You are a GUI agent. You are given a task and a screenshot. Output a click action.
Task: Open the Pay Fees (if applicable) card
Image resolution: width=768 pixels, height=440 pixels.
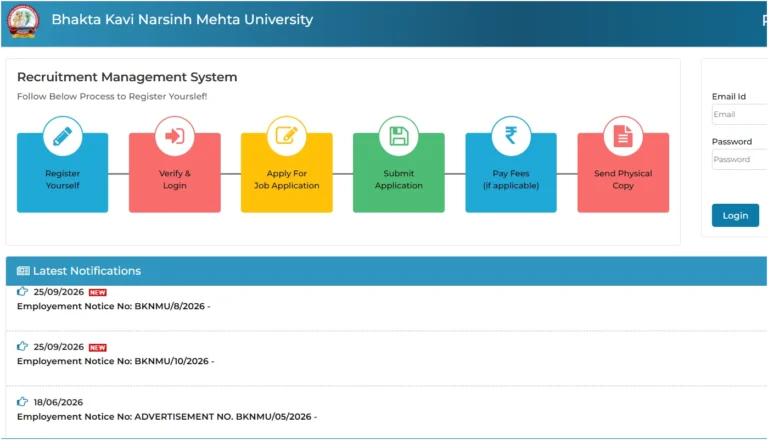[x=511, y=172]
